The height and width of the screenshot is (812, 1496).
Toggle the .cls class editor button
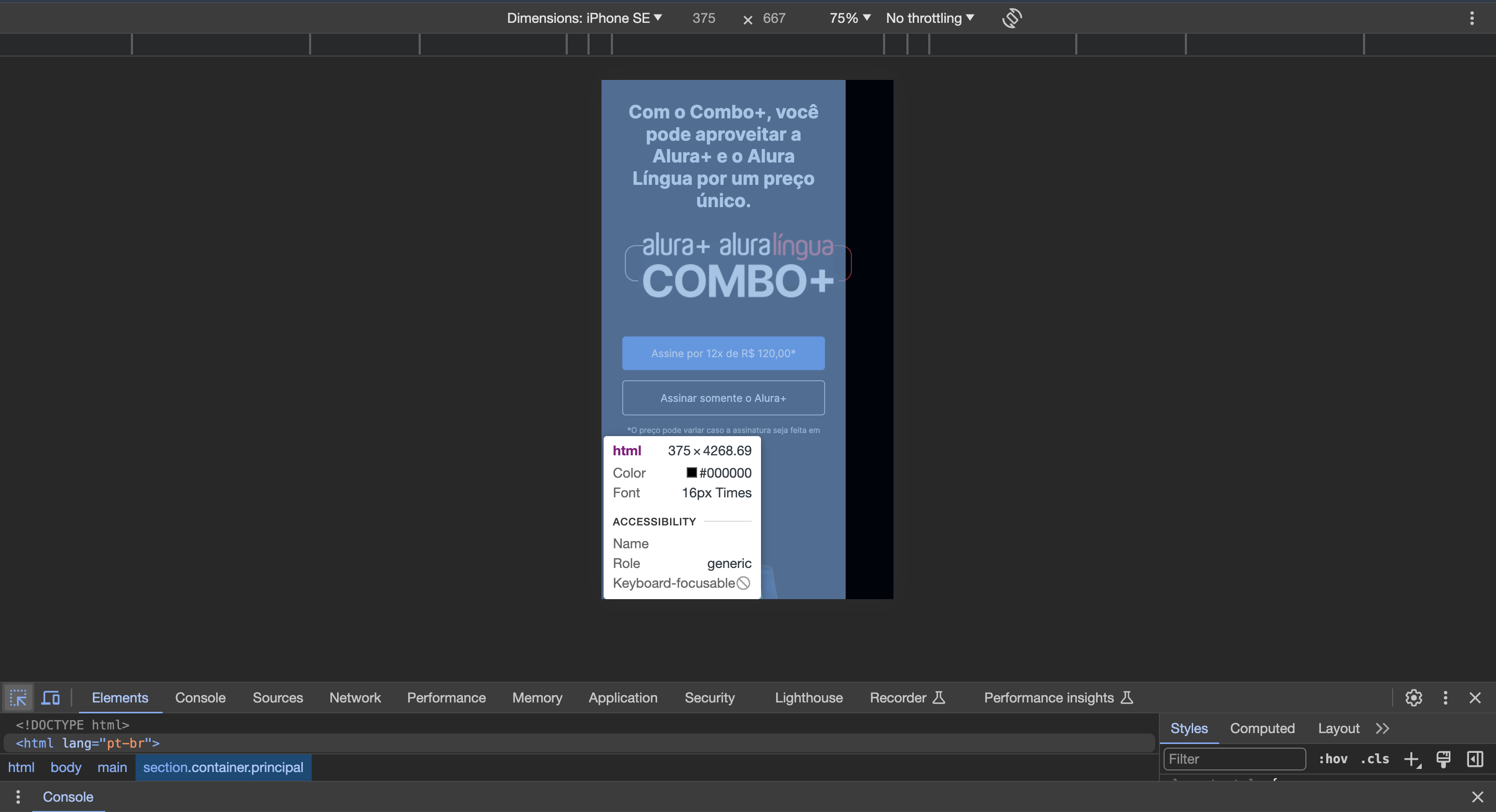tap(1374, 759)
